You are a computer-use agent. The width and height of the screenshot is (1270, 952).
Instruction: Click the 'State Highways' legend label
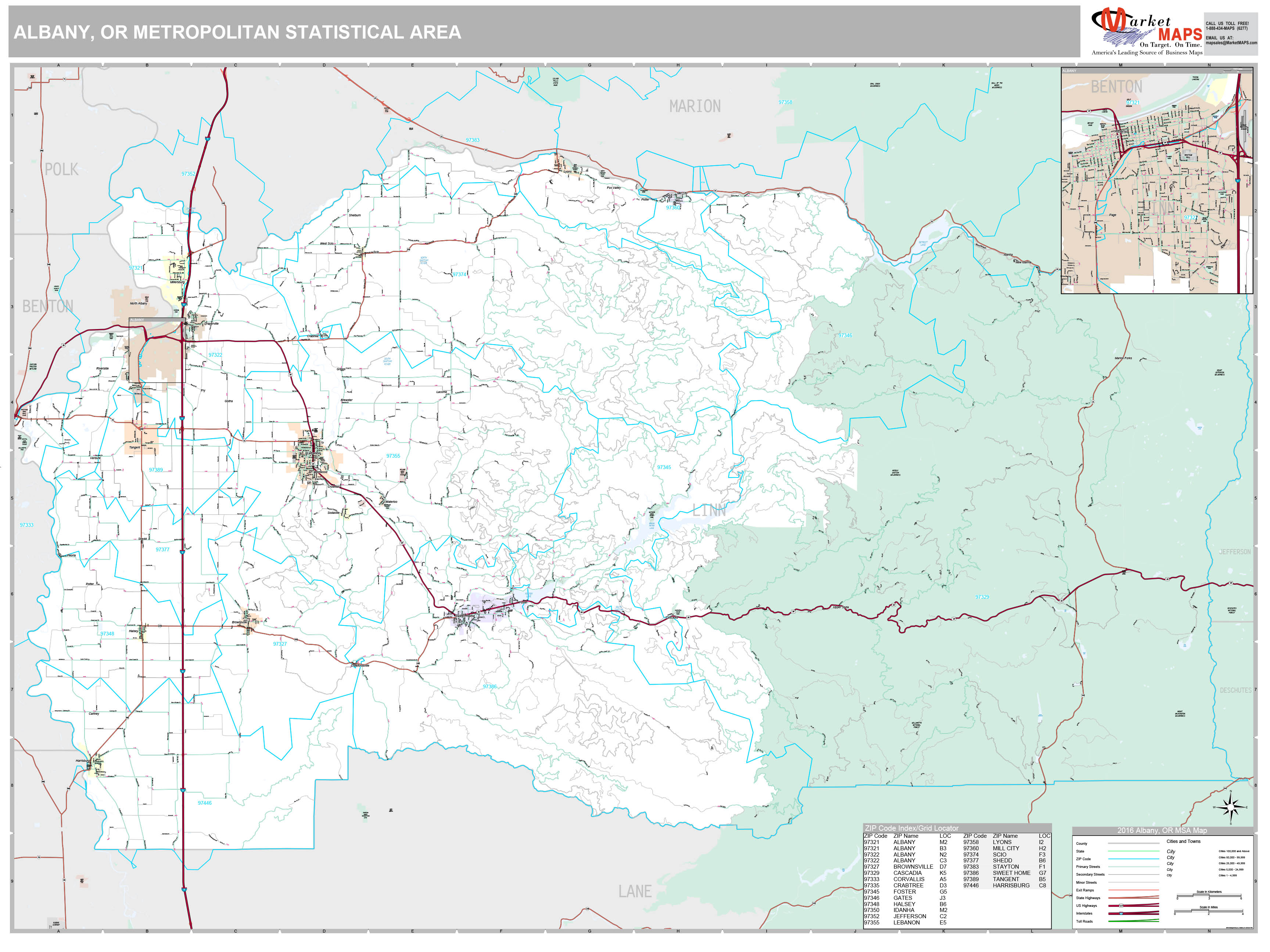pos(1088,898)
